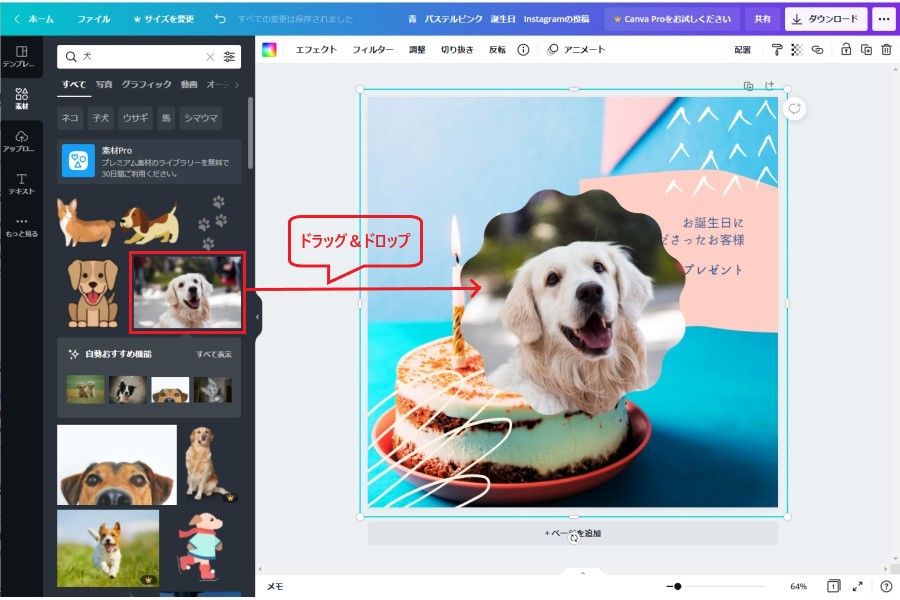Open the transparency checkerboard icon

[x=797, y=49]
